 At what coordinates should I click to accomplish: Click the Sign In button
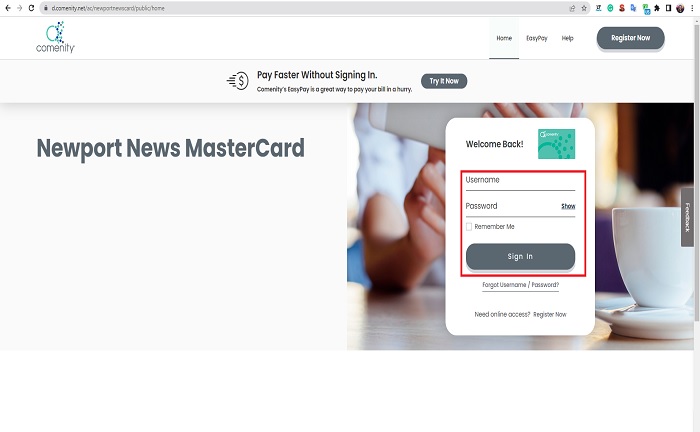520,257
